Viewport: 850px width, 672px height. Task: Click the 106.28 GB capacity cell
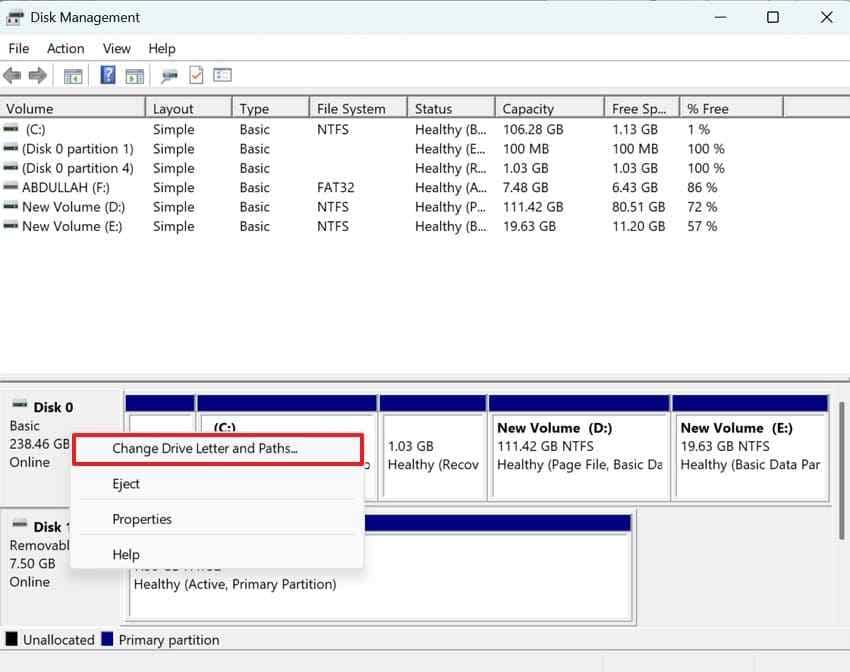(x=533, y=130)
